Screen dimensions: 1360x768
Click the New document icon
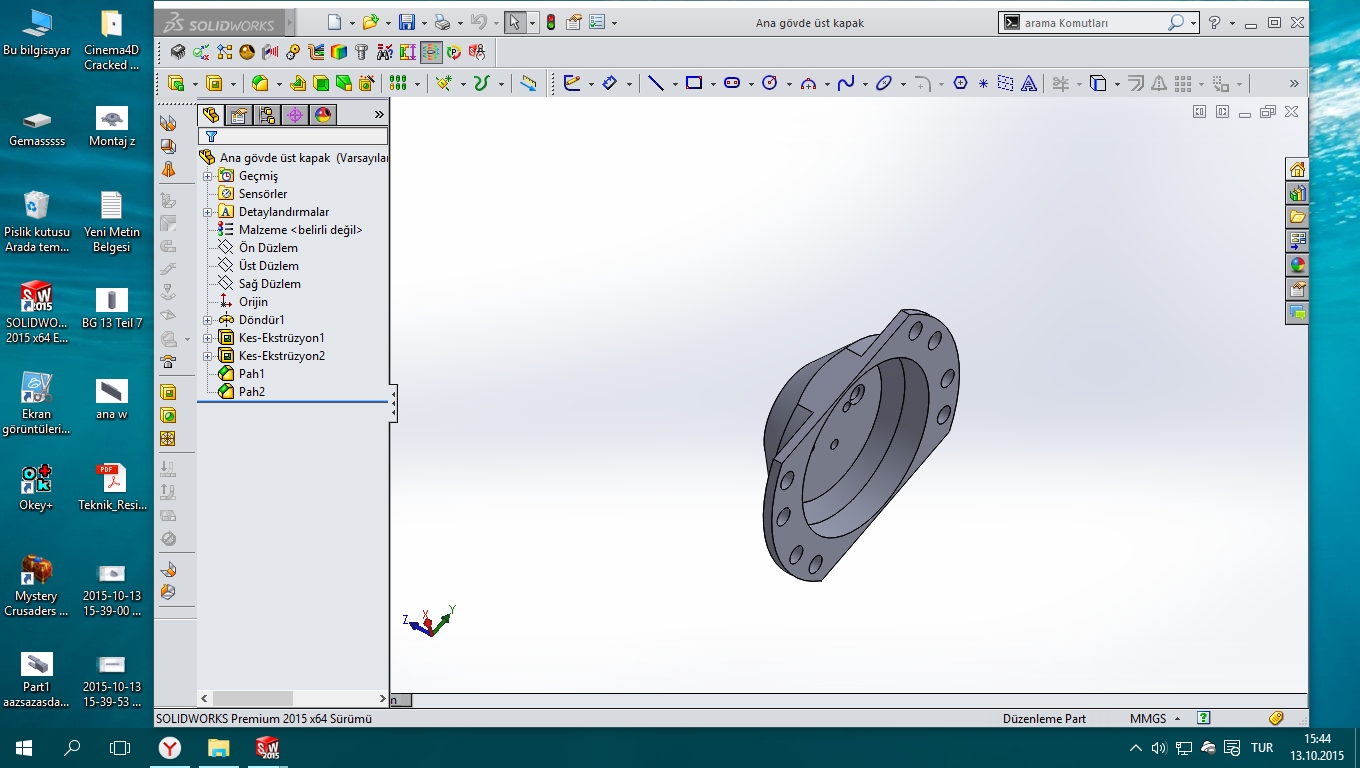[x=335, y=22]
